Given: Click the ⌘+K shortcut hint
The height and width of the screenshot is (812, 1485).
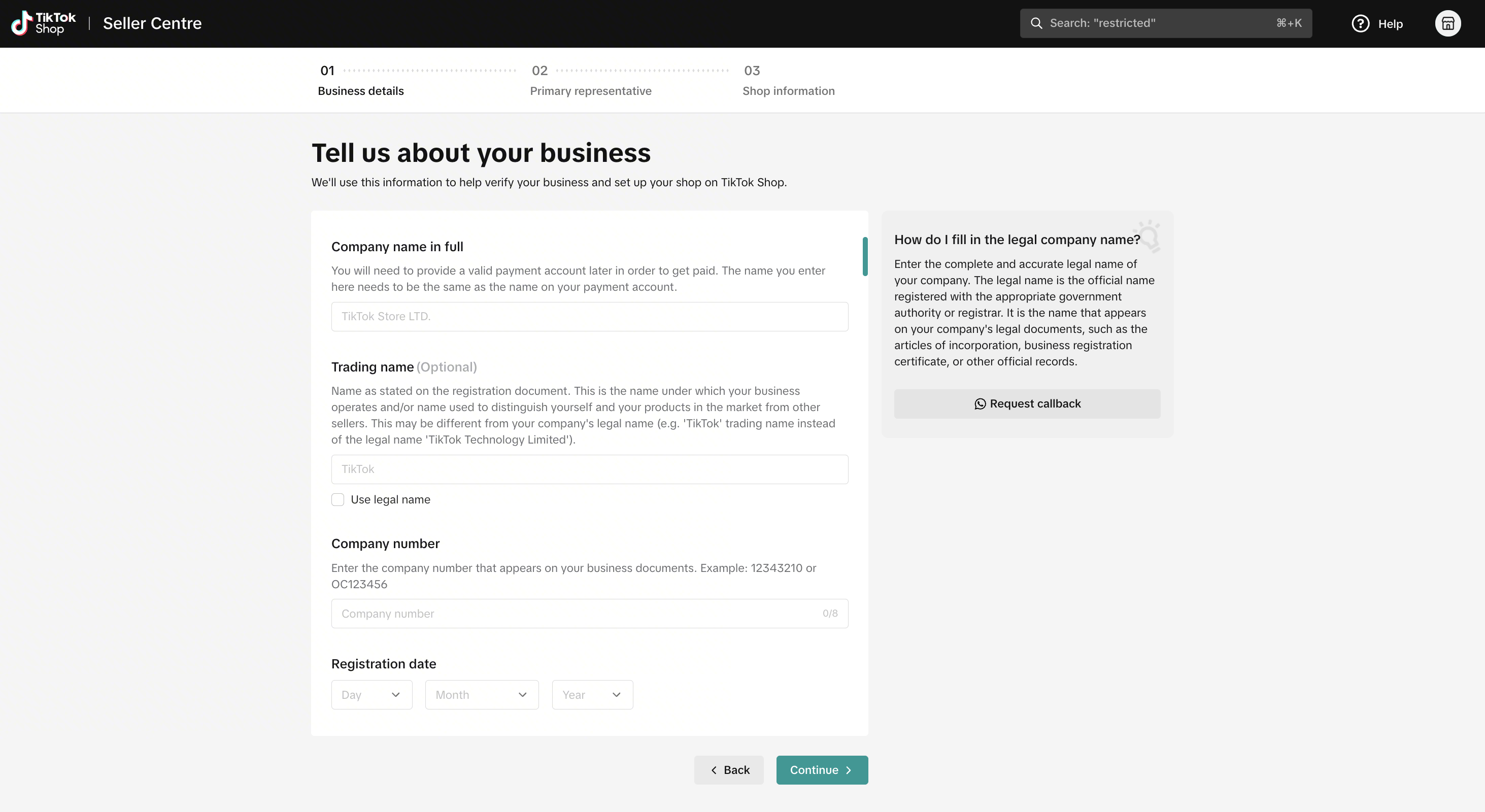Looking at the screenshot, I should 1289,23.
